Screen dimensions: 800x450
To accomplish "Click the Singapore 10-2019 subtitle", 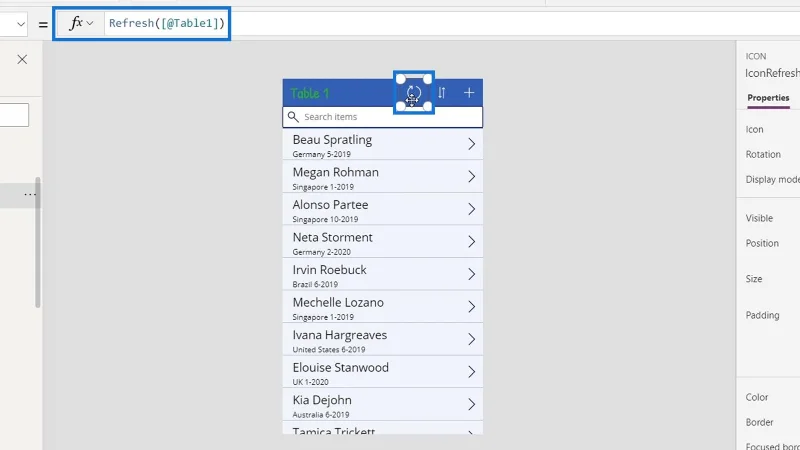I will 325,219.
